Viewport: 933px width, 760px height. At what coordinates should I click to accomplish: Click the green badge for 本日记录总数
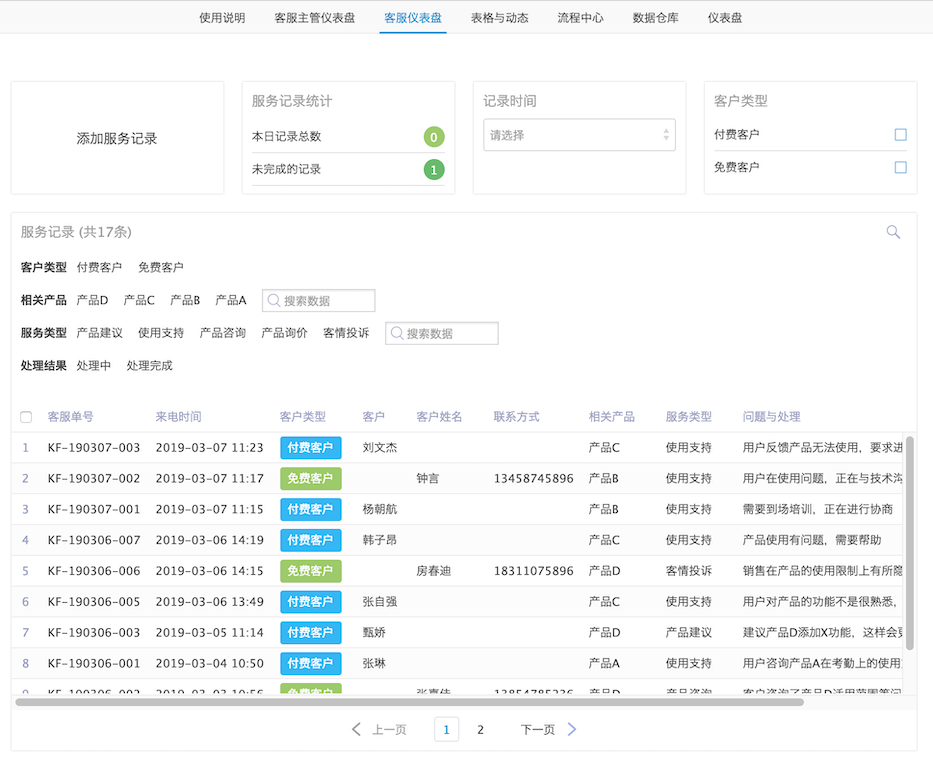[434, 137]
